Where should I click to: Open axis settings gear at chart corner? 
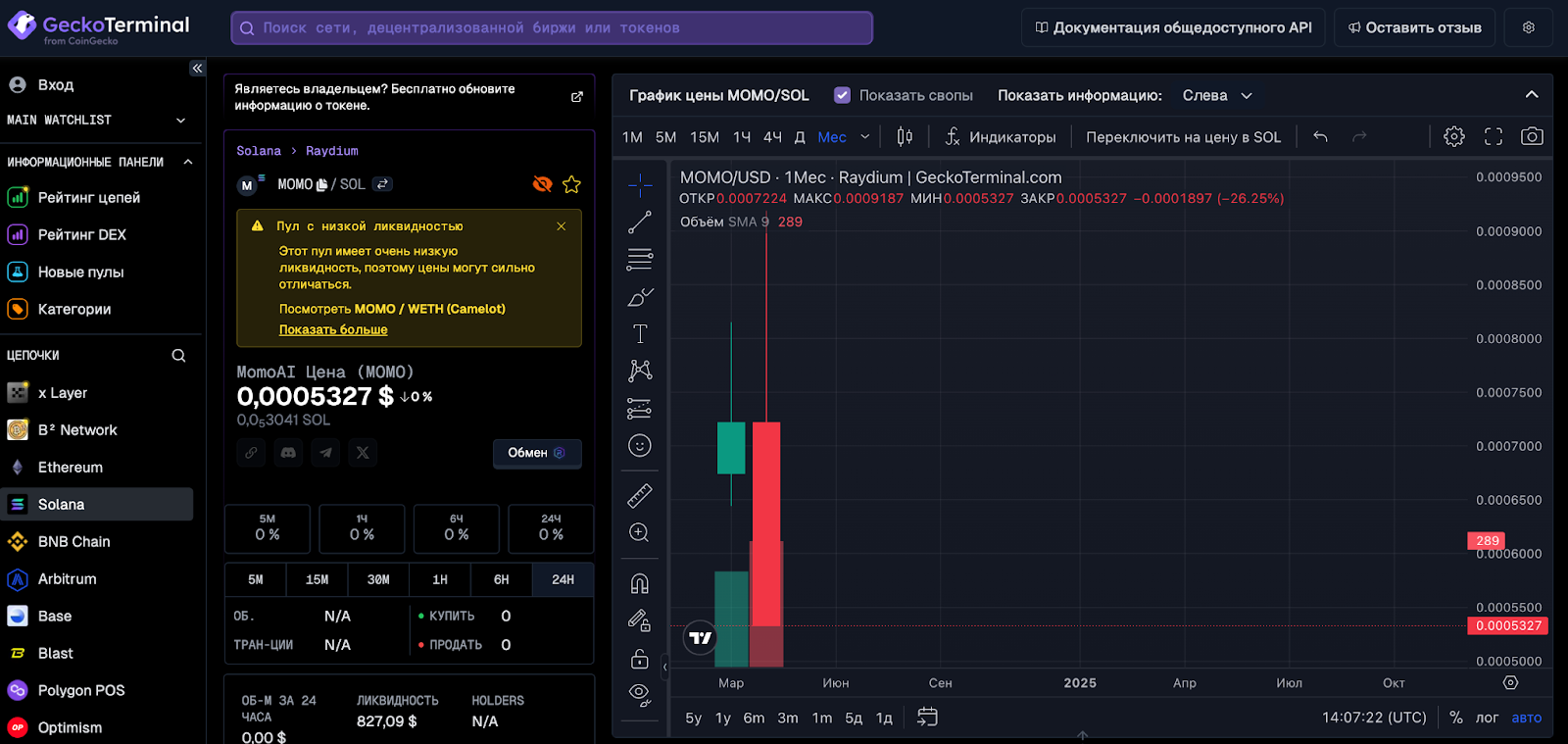1510,682
